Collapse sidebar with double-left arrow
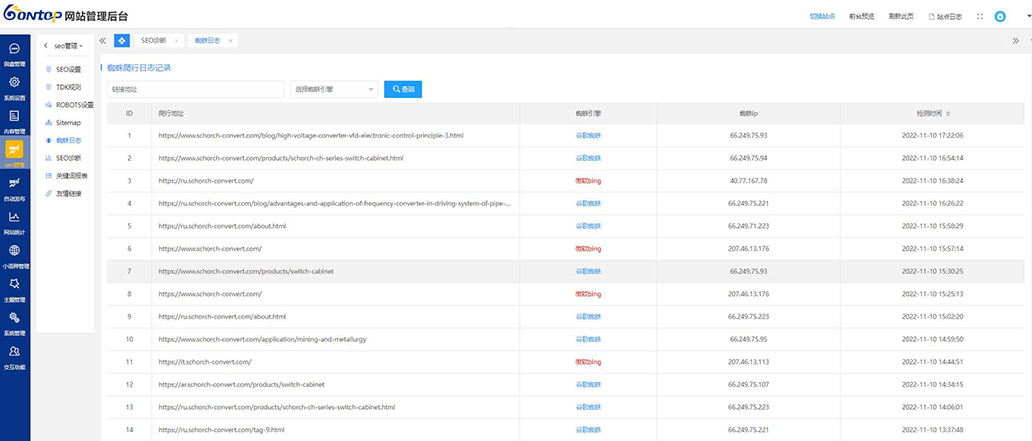This screenshot has width=1032, height=441. point(103,41)
